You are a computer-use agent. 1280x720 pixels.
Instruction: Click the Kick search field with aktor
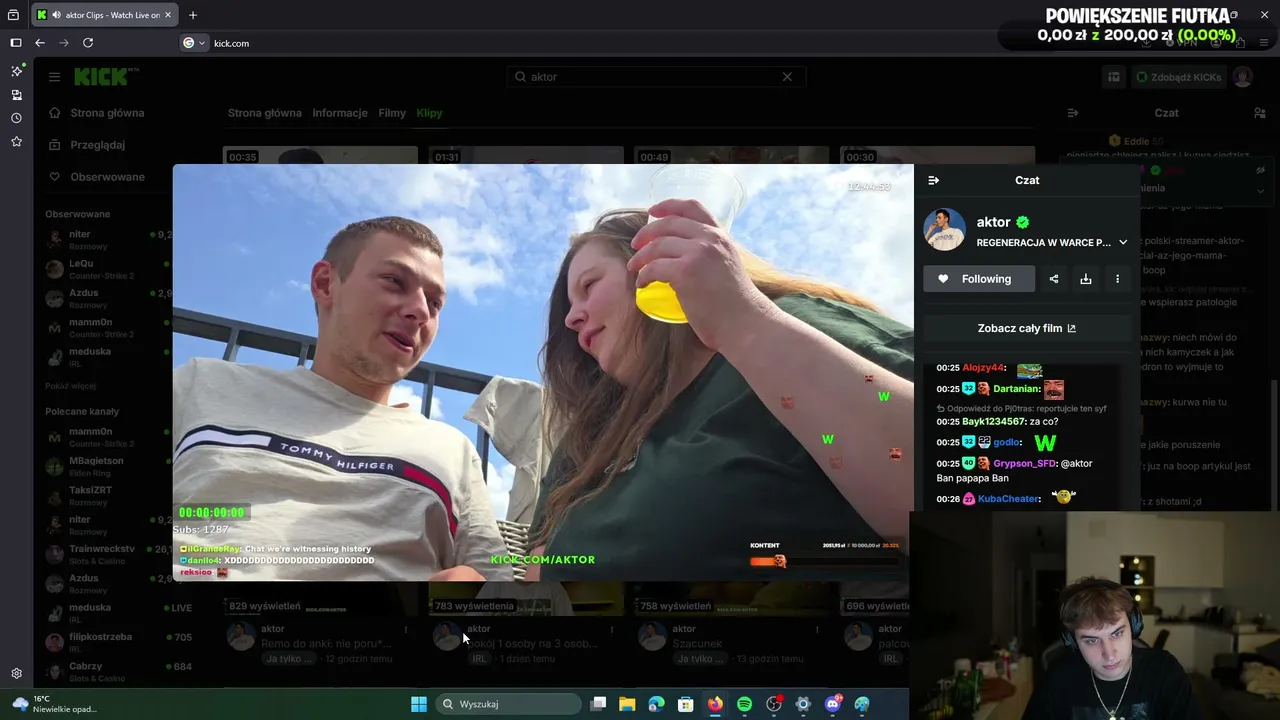[x=656, y=77]
